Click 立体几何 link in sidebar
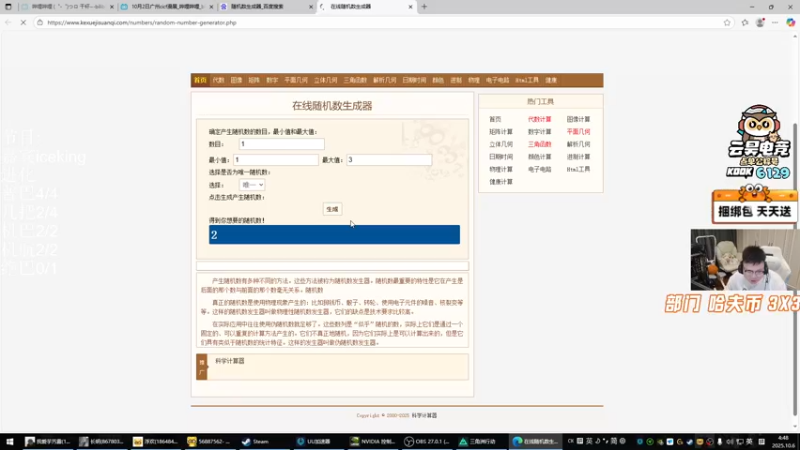The image size is (800, 450). (x=501, y=144)
